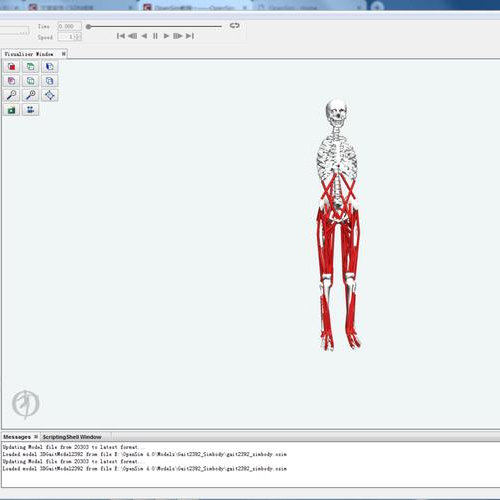500x500 pixels.
Task: Click the Speed field spinner arrows
Action: click(78, 37)
